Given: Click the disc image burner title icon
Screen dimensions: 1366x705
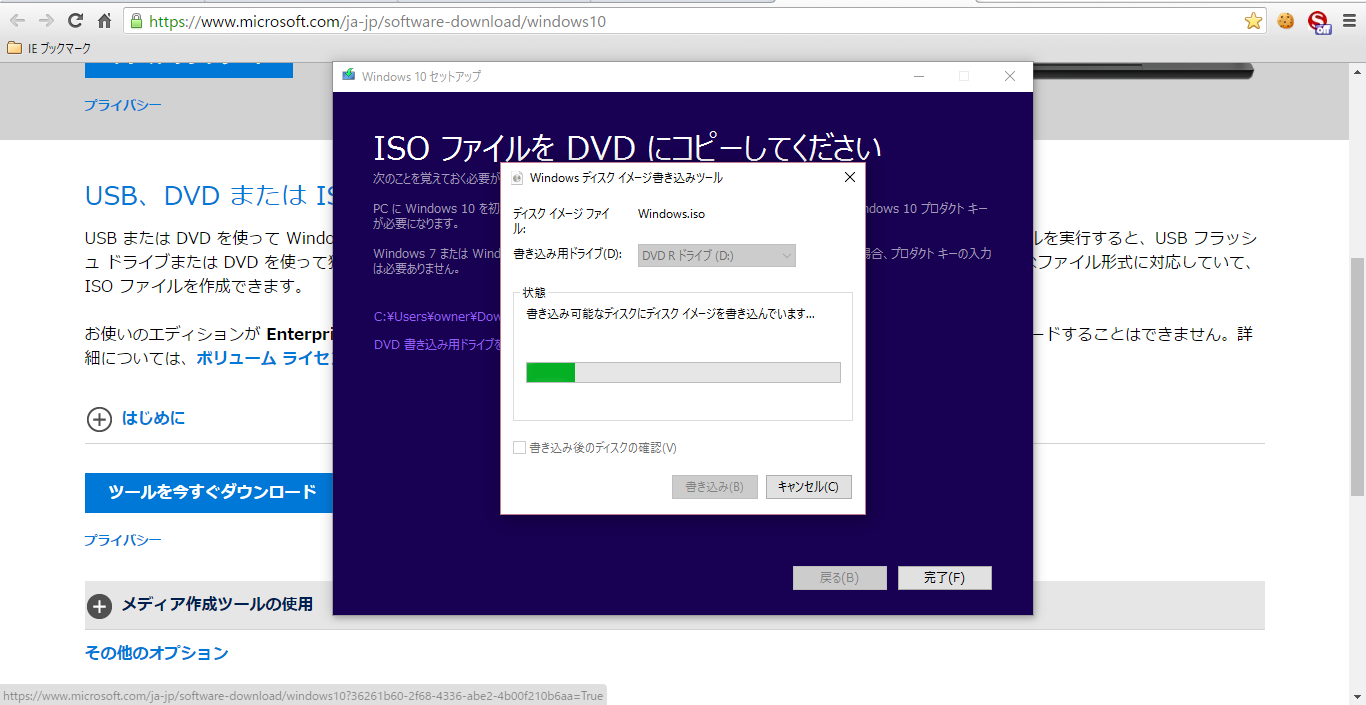Looking at the screenshot, I should [517, 178].
